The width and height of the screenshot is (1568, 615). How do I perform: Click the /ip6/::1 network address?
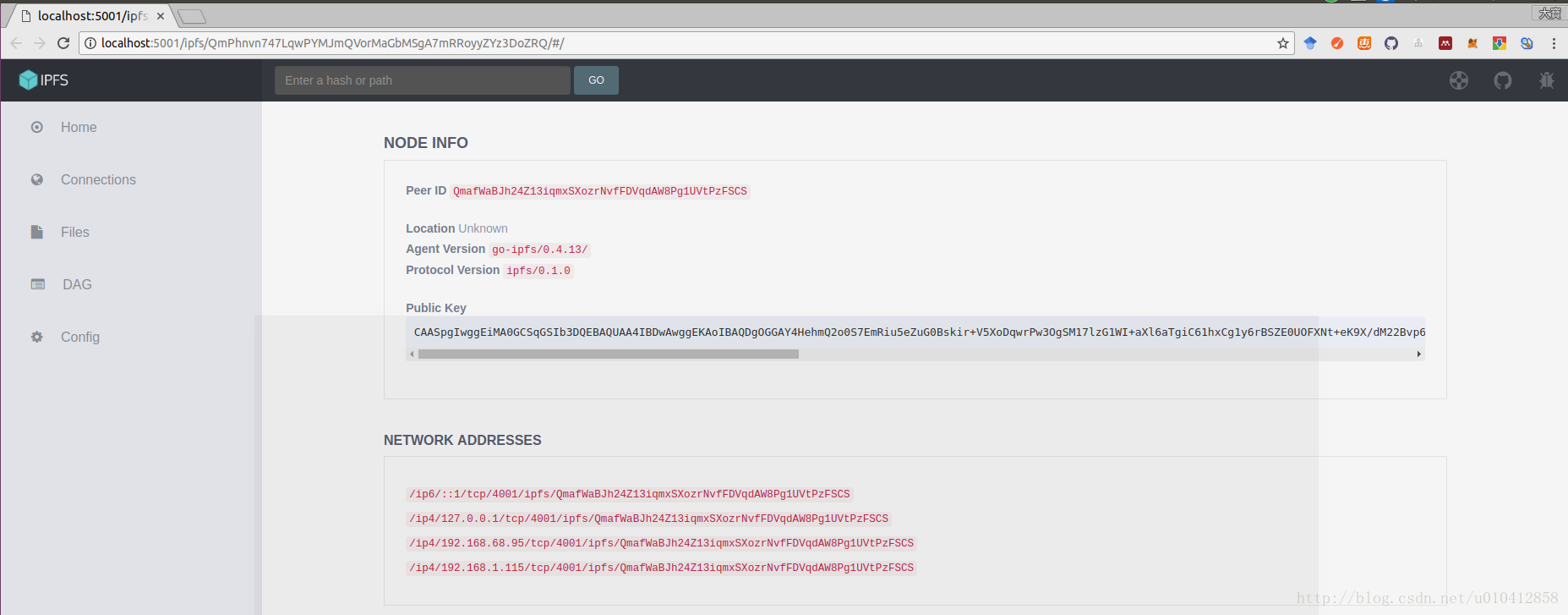(630, 494)
